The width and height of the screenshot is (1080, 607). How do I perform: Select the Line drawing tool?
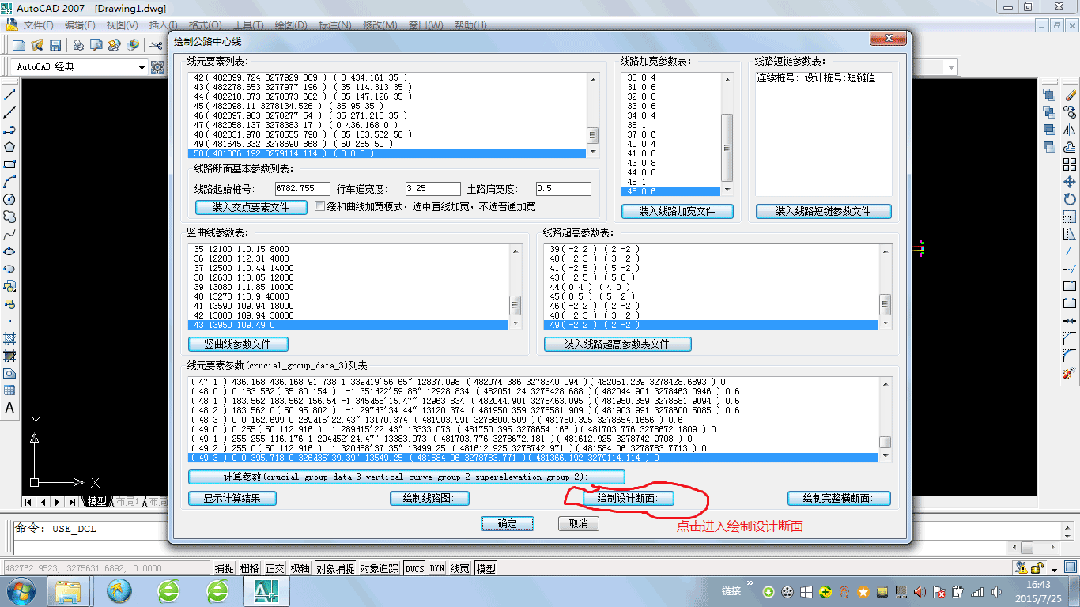10,94
